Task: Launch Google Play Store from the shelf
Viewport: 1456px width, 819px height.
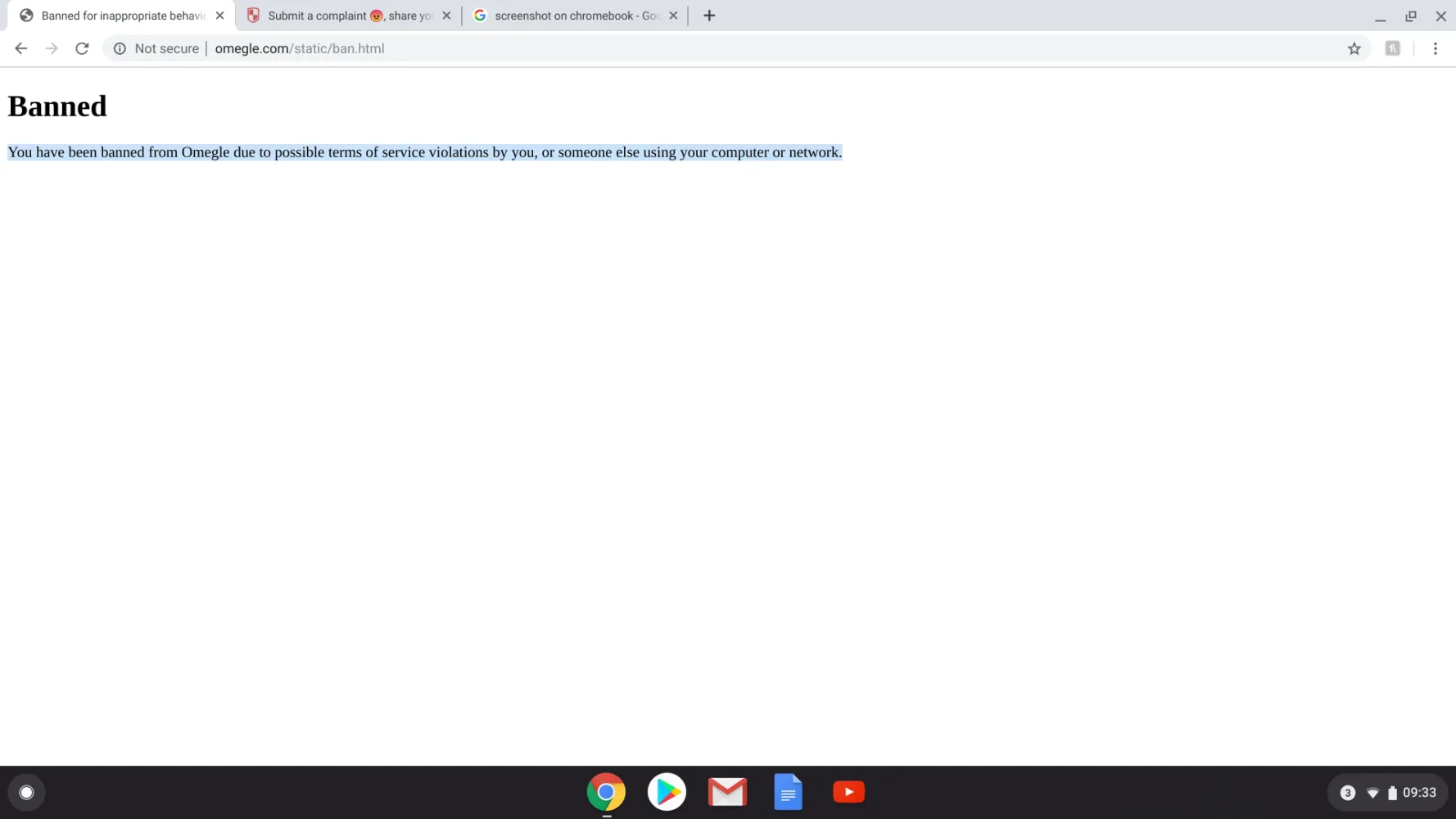Action: [x=667, y=792]
